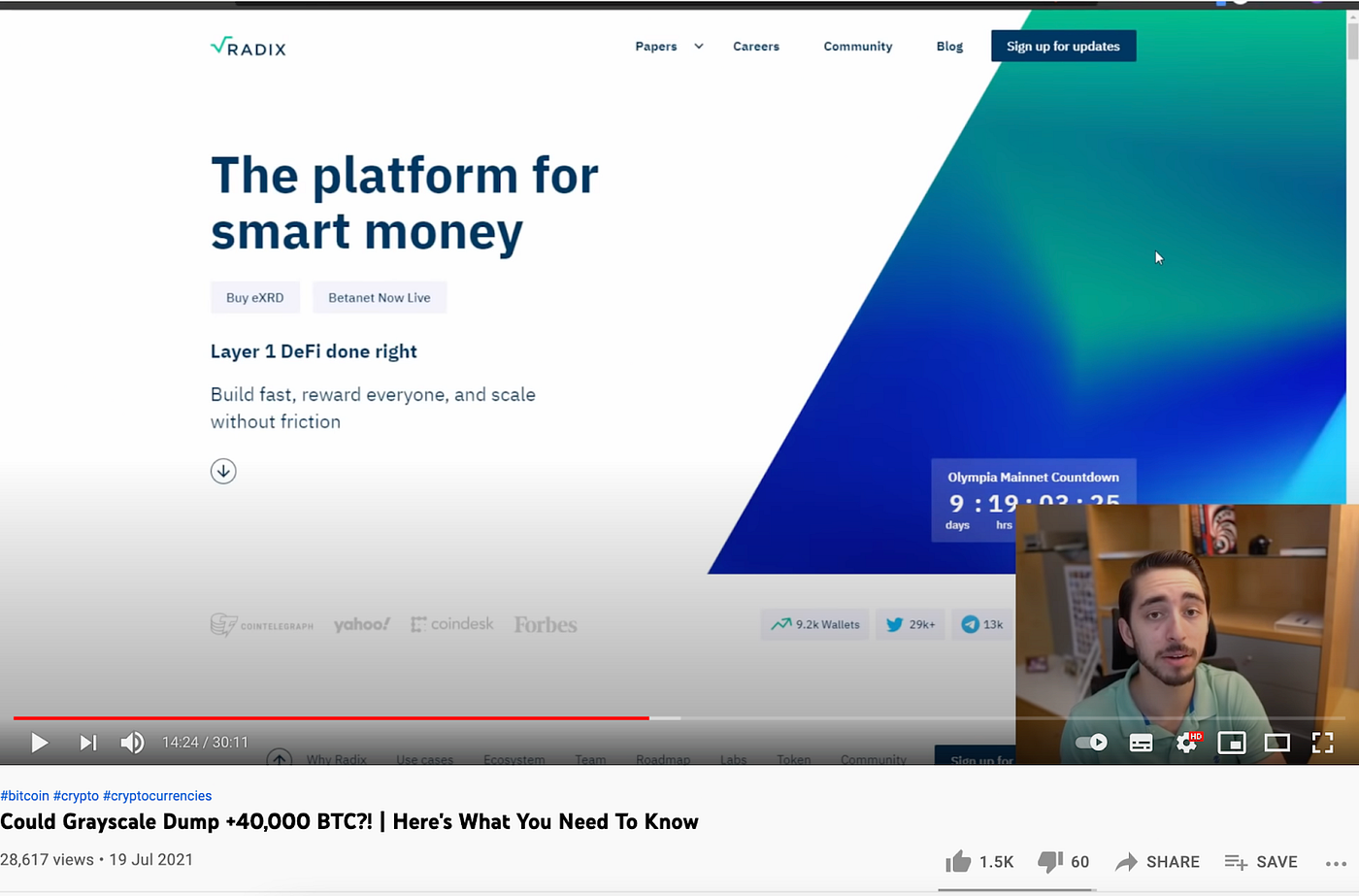The height and width of the screenshot is (896, 1359).
Task: Click the #bitcoin hashtag
Action: tap(25, 795)
